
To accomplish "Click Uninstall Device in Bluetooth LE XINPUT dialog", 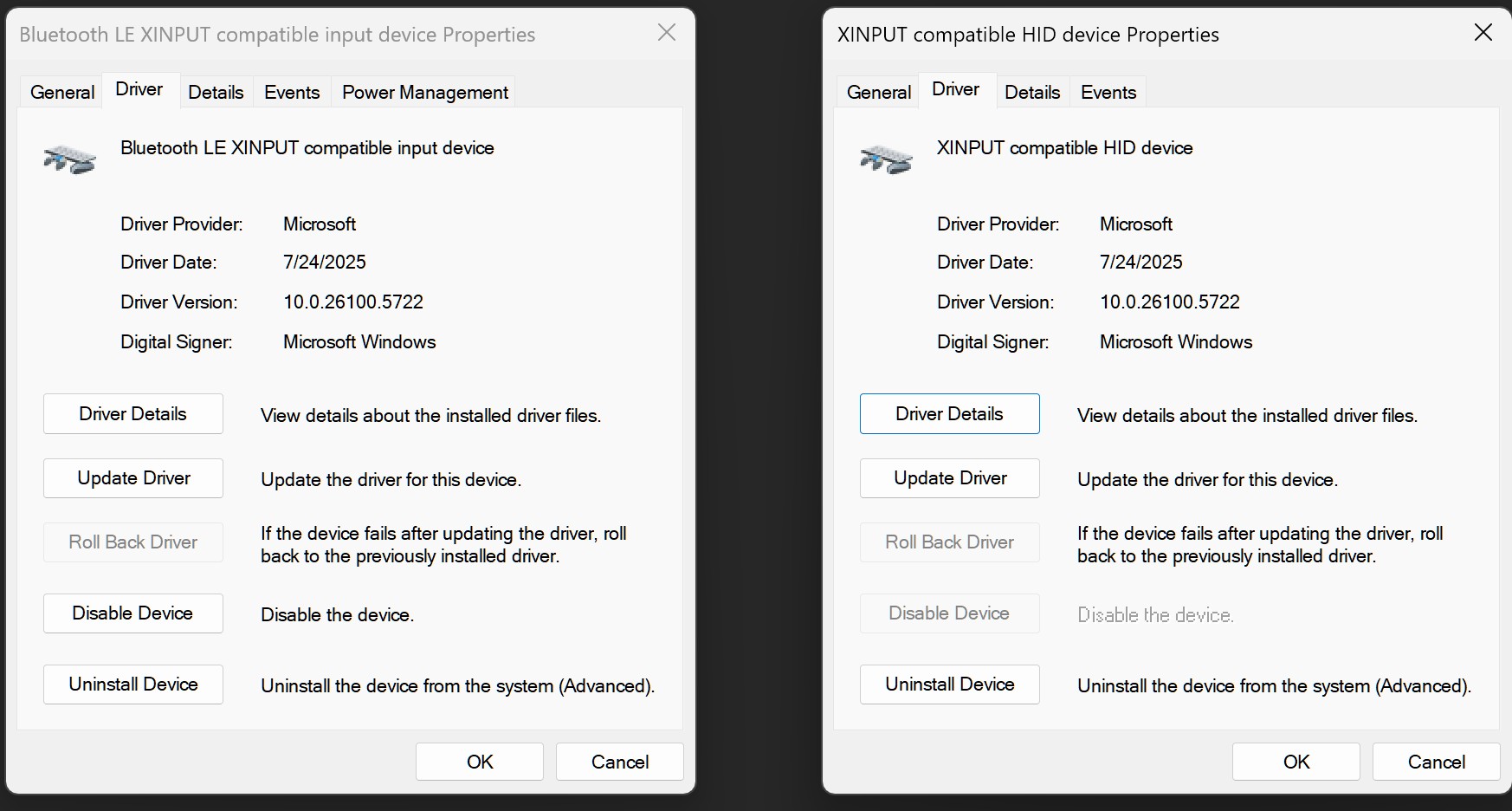I will (x=133, y=684).
